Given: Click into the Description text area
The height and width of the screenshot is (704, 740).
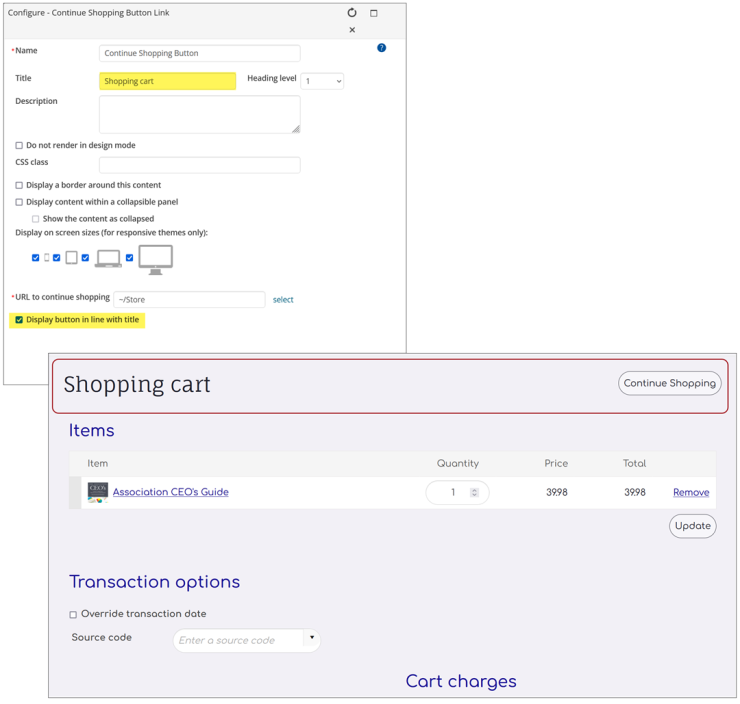Looking at the screenshot, I should tap(199, 114).
